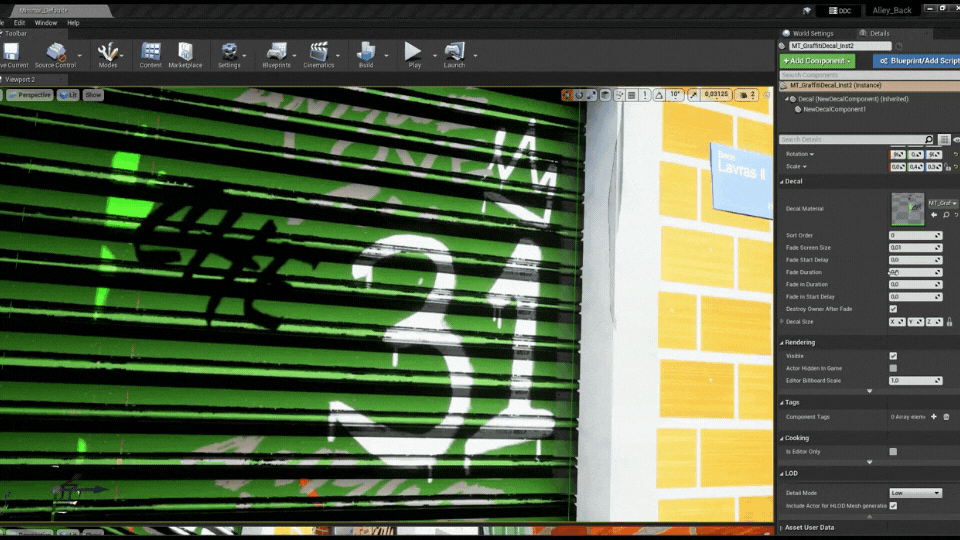The height and width of the screenshot is (540, 960).
Task: Open Source Control from the toolbar
Action: point(55,54)
